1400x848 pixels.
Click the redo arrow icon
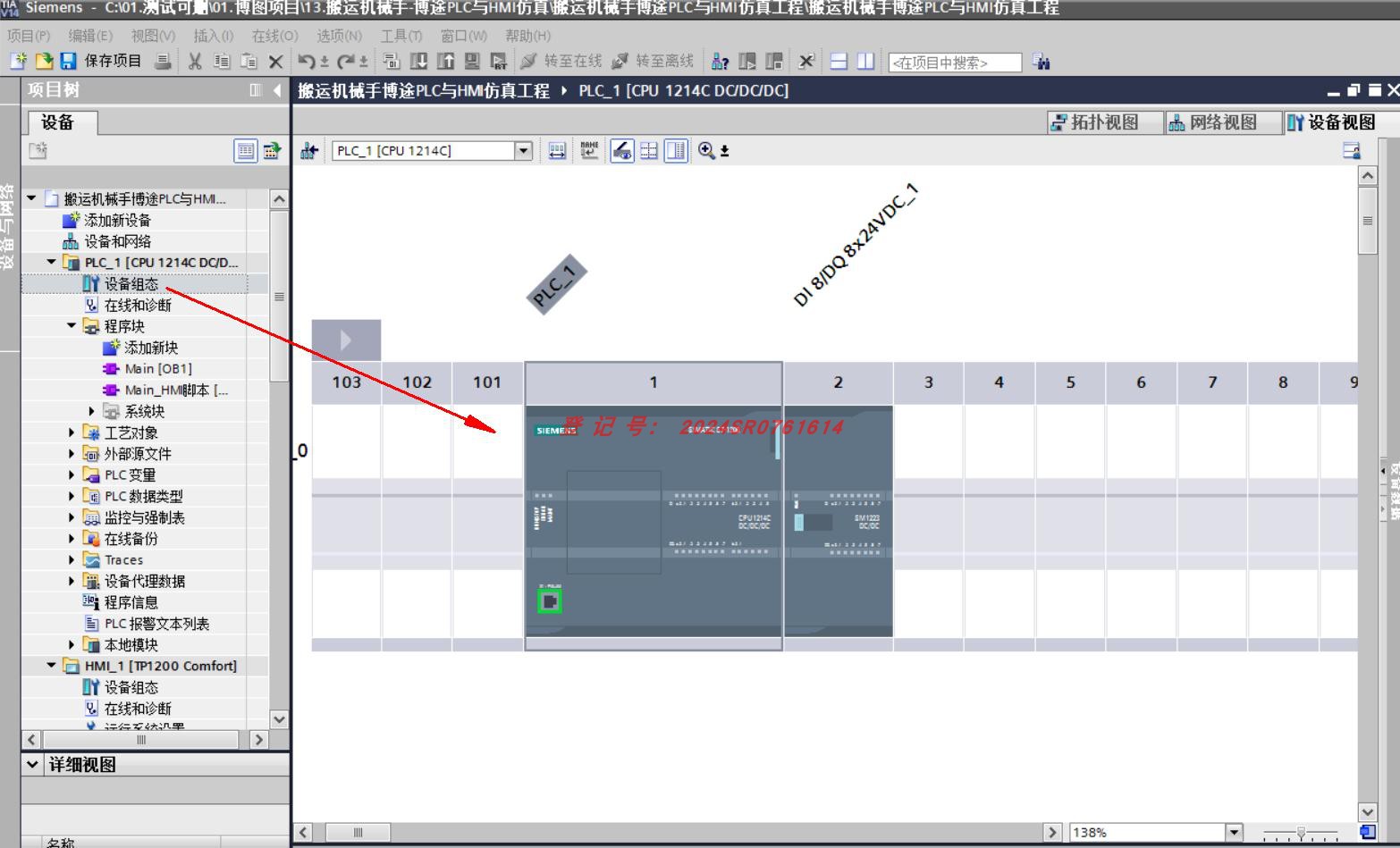coord(345,61)
